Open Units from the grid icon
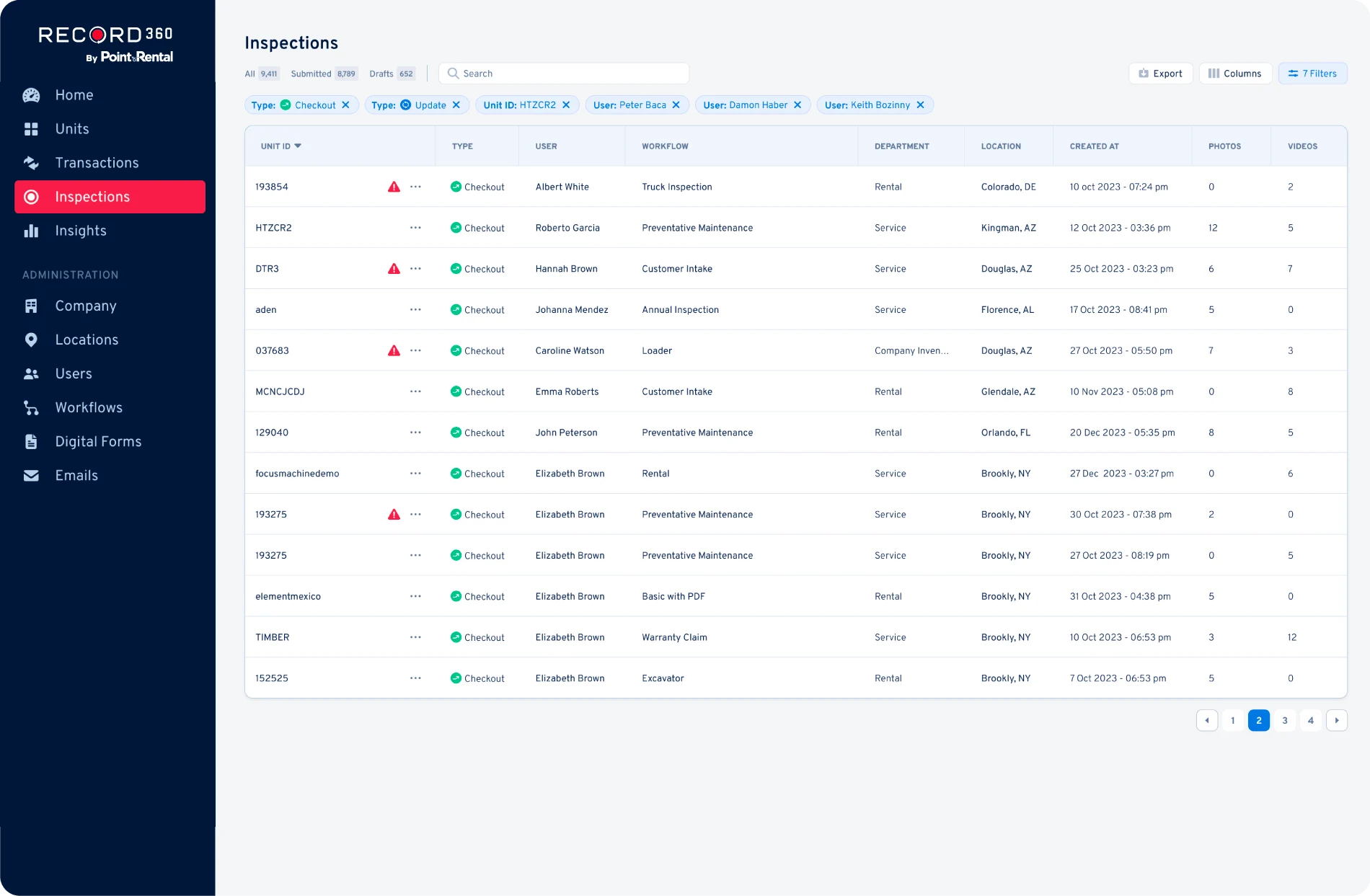The width and height of the screenshot is (1370, 896). point(31,129)
